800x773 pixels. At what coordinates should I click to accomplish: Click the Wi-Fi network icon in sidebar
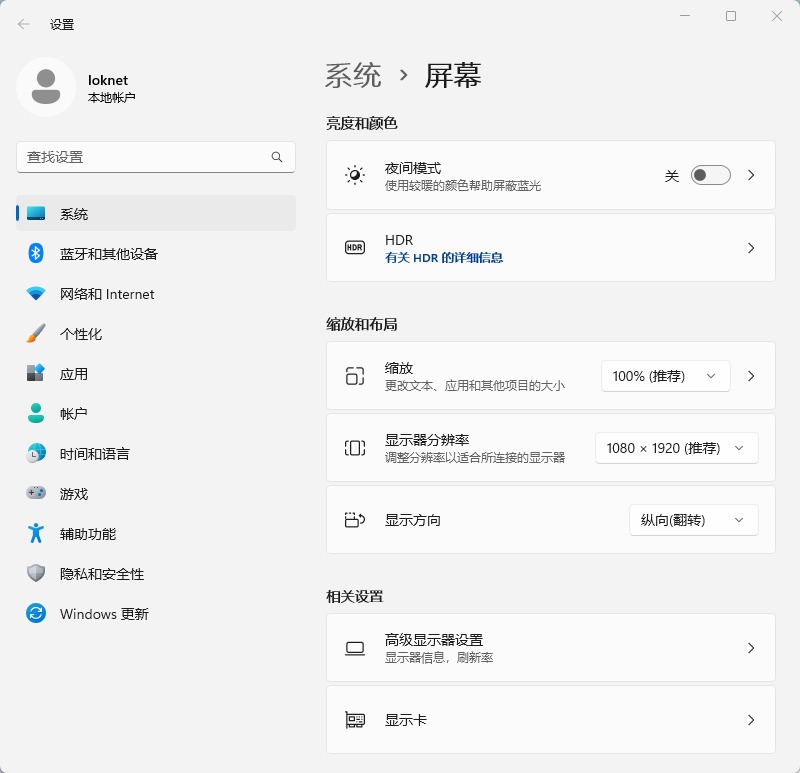click(x=36, y=293)
